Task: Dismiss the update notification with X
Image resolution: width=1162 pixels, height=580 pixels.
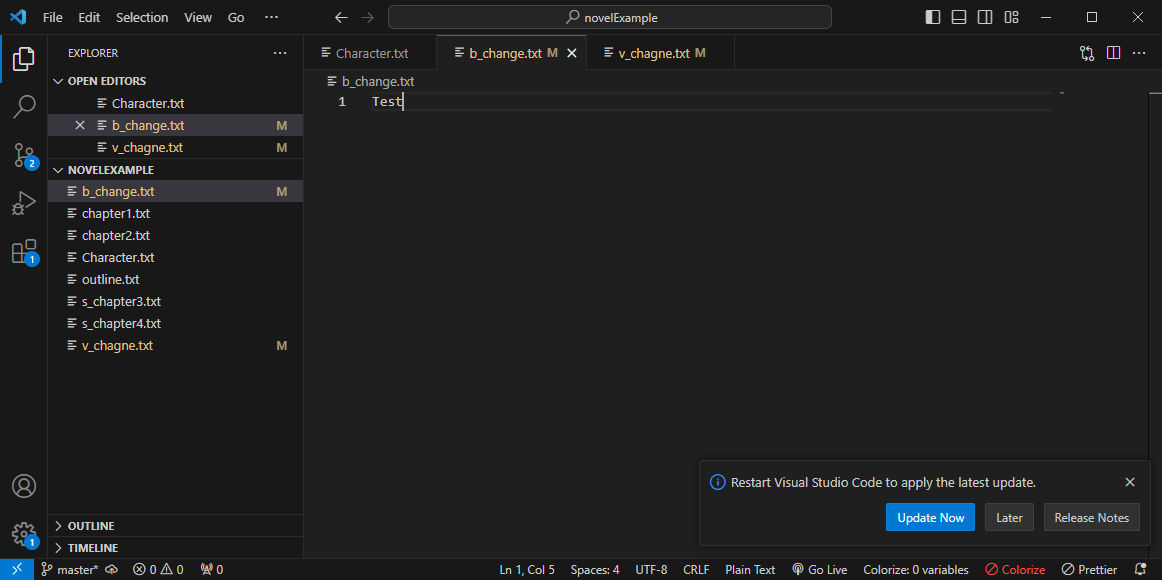Action: coord(1129,482)
